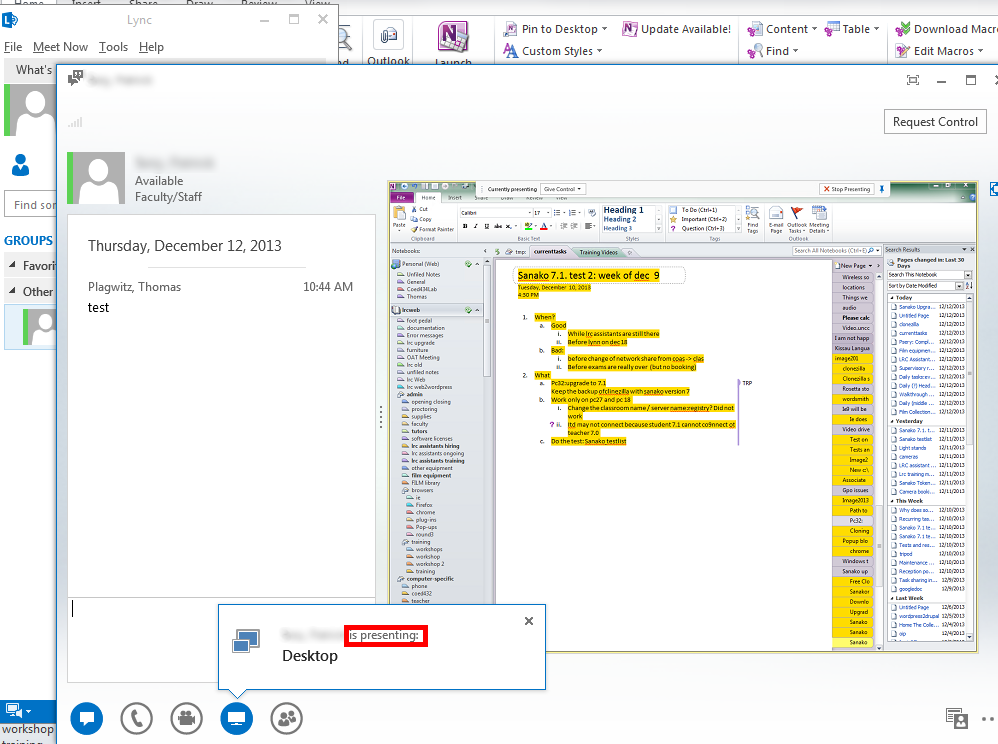Viewport: 998px width, 744px height.
Task: Click the Contacts person icon in Lync
Action: pos(20,166)
